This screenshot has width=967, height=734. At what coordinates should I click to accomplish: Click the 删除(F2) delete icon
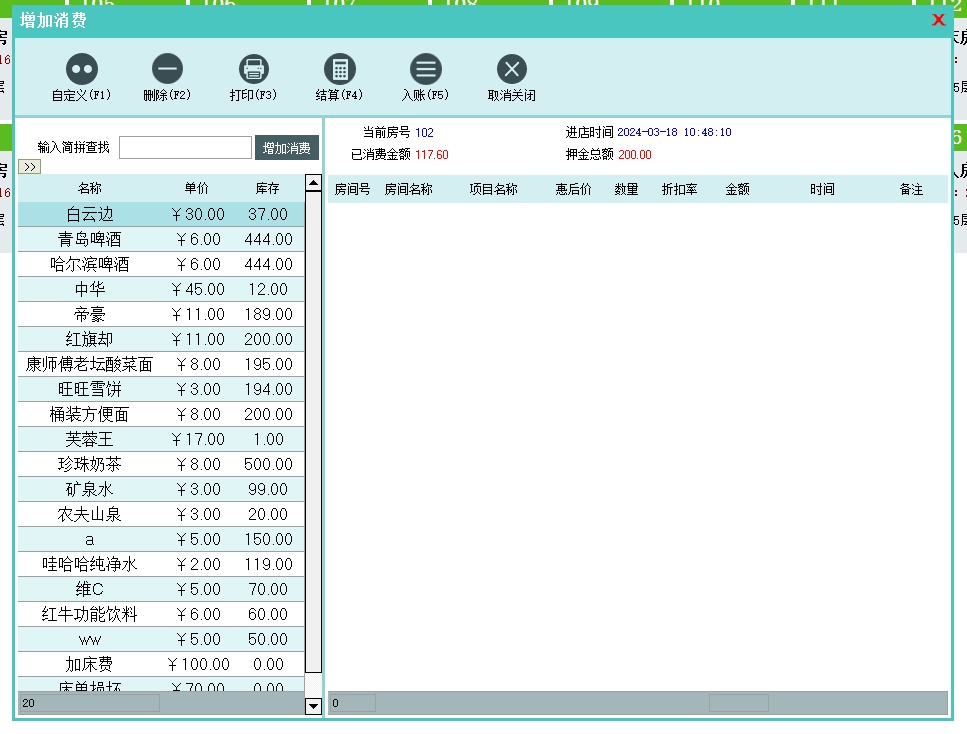pos(167,69)
